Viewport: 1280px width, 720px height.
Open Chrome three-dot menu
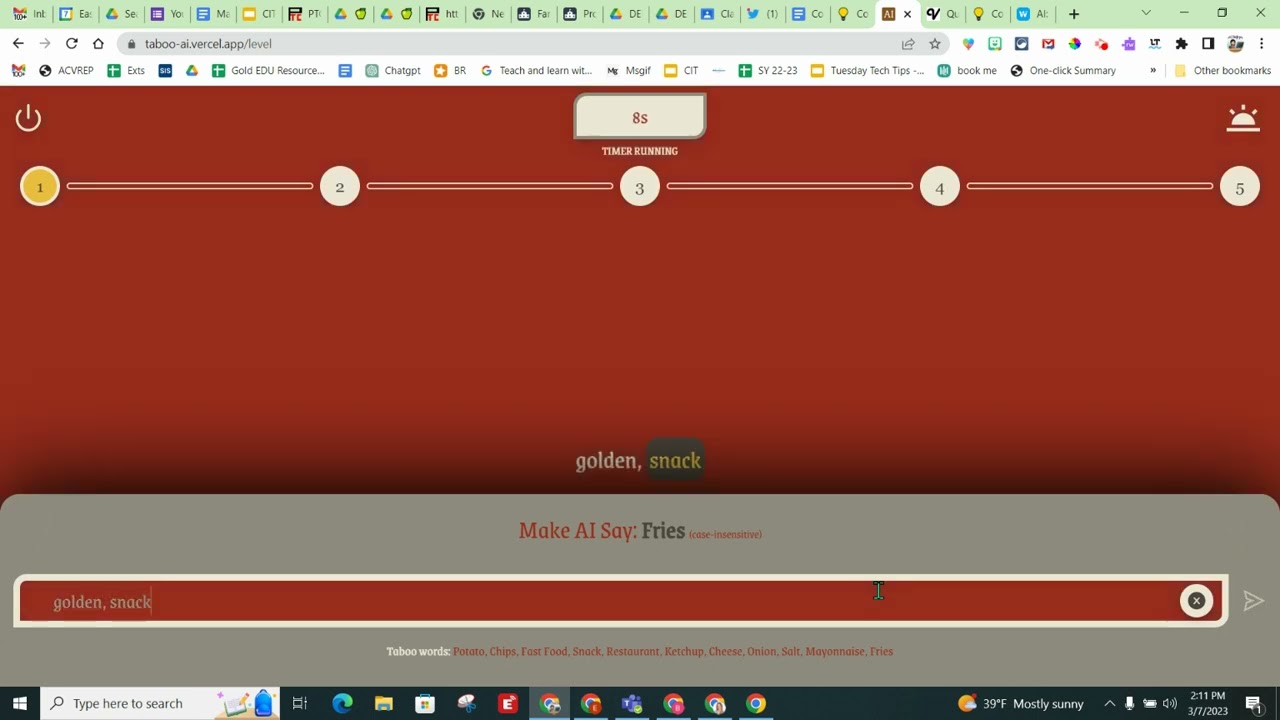[x=1262, y=44]
